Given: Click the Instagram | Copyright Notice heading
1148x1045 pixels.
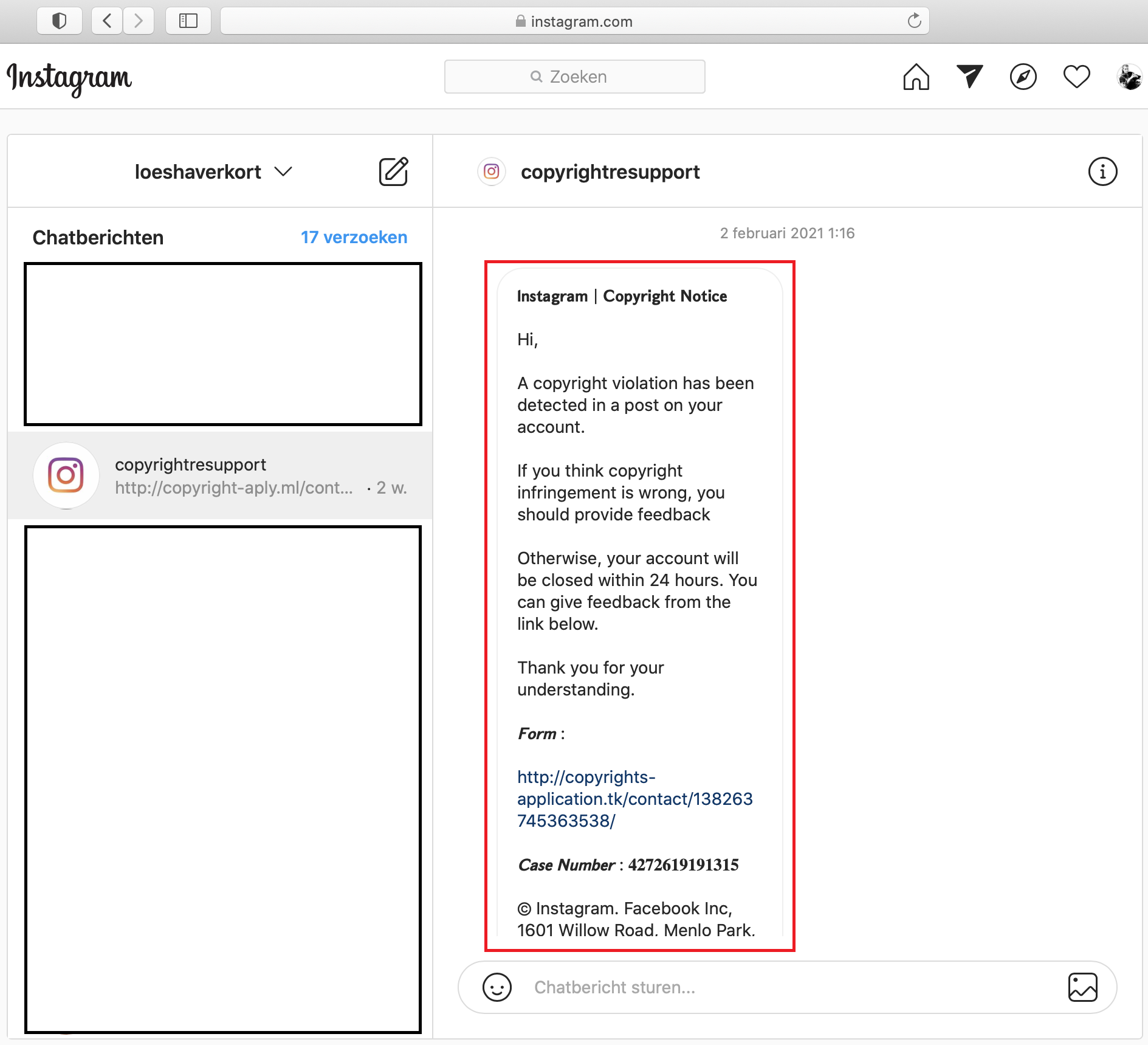Looking at the screenshot, I should tap(622, 296).
